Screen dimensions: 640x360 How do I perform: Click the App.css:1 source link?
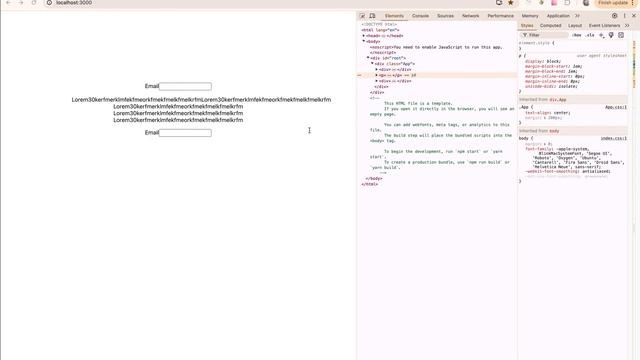tap(616, 107)
